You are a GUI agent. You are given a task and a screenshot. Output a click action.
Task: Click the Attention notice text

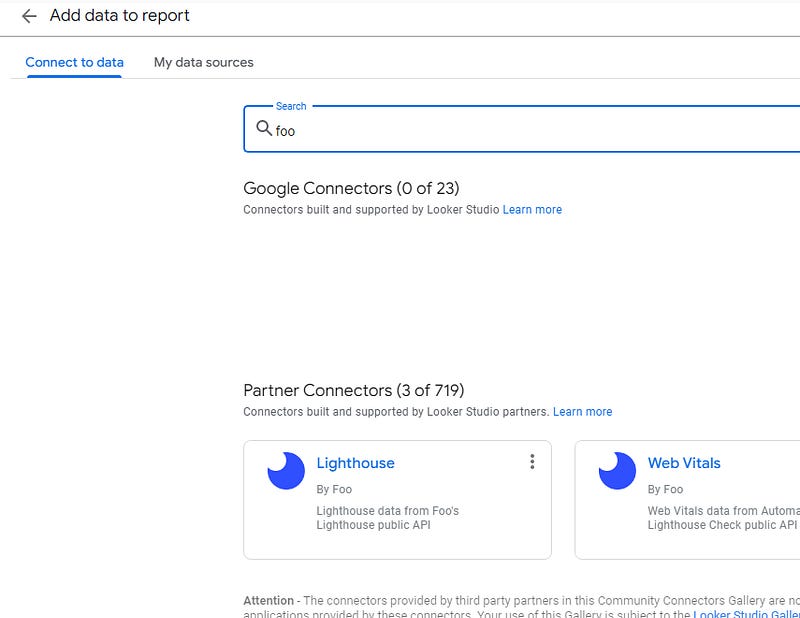pos(521,607)
